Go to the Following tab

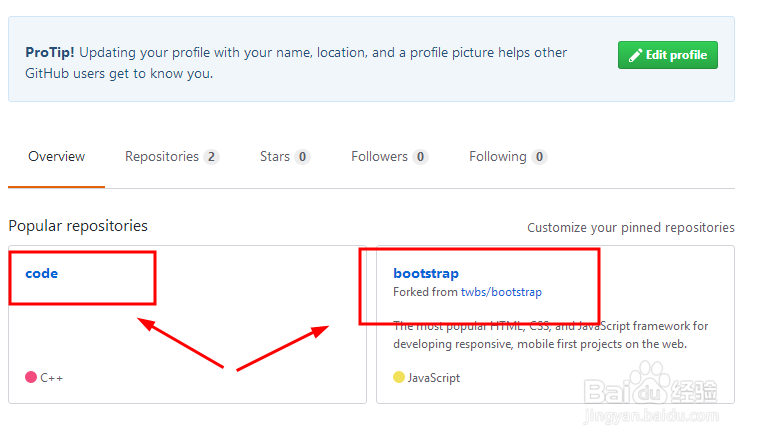pos(508,157)
